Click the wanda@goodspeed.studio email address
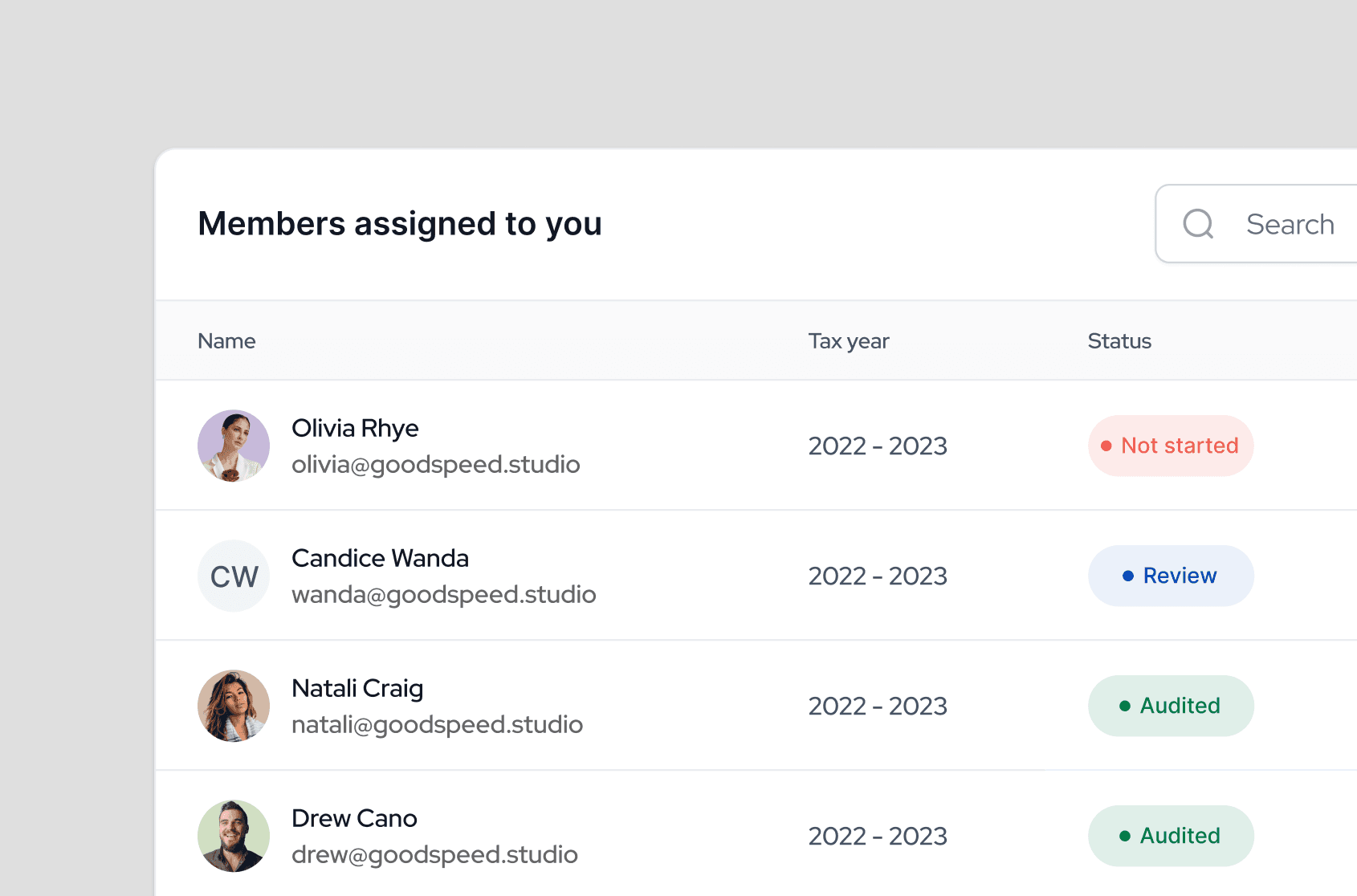 pos(443,595)
